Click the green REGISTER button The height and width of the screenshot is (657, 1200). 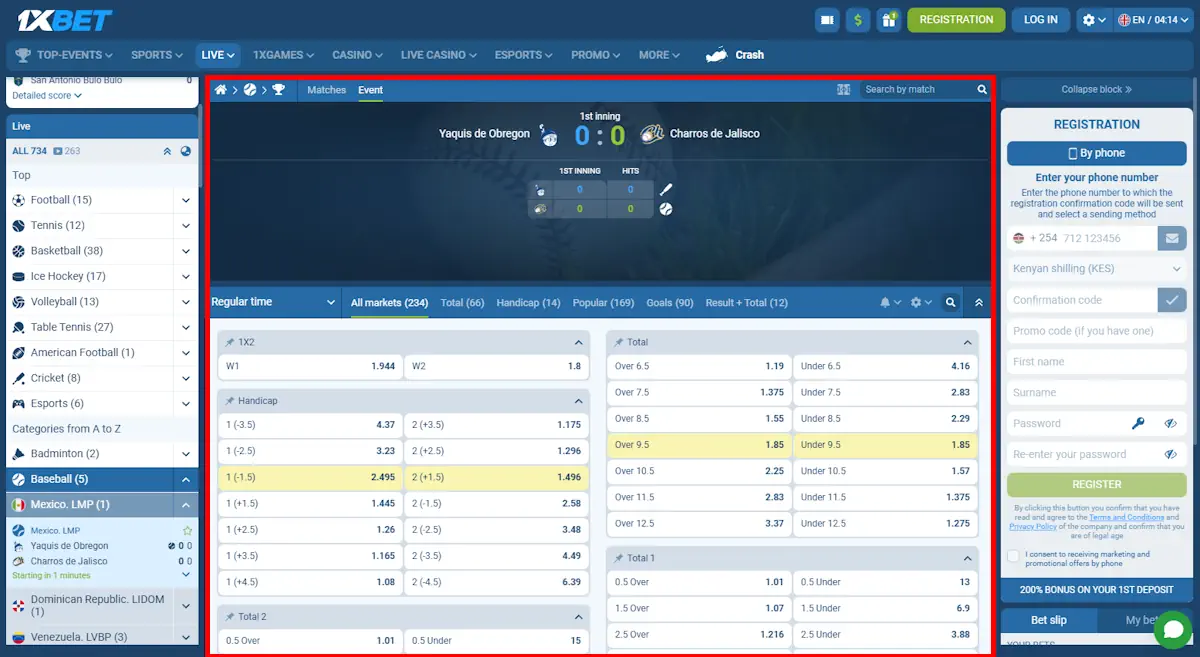[x=1096, y=484]
